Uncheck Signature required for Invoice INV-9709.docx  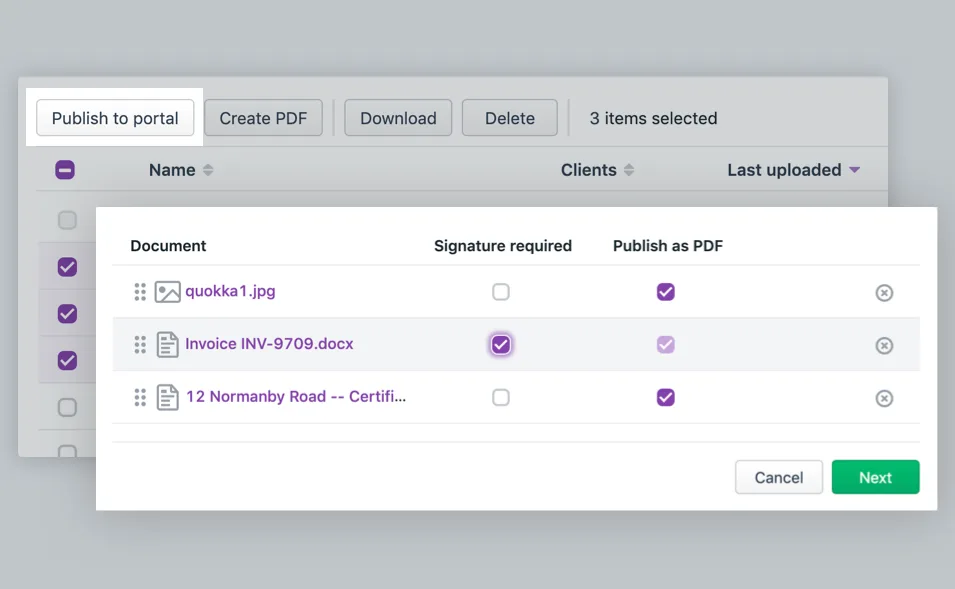501,345
